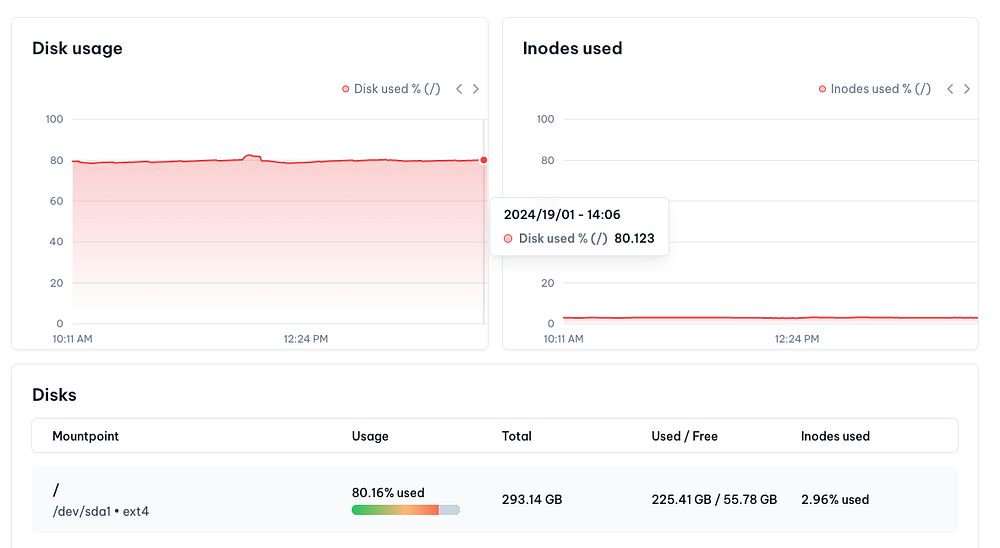
Task: Click the previous arrow in Disk usage legend
Action: pos(459,89)
